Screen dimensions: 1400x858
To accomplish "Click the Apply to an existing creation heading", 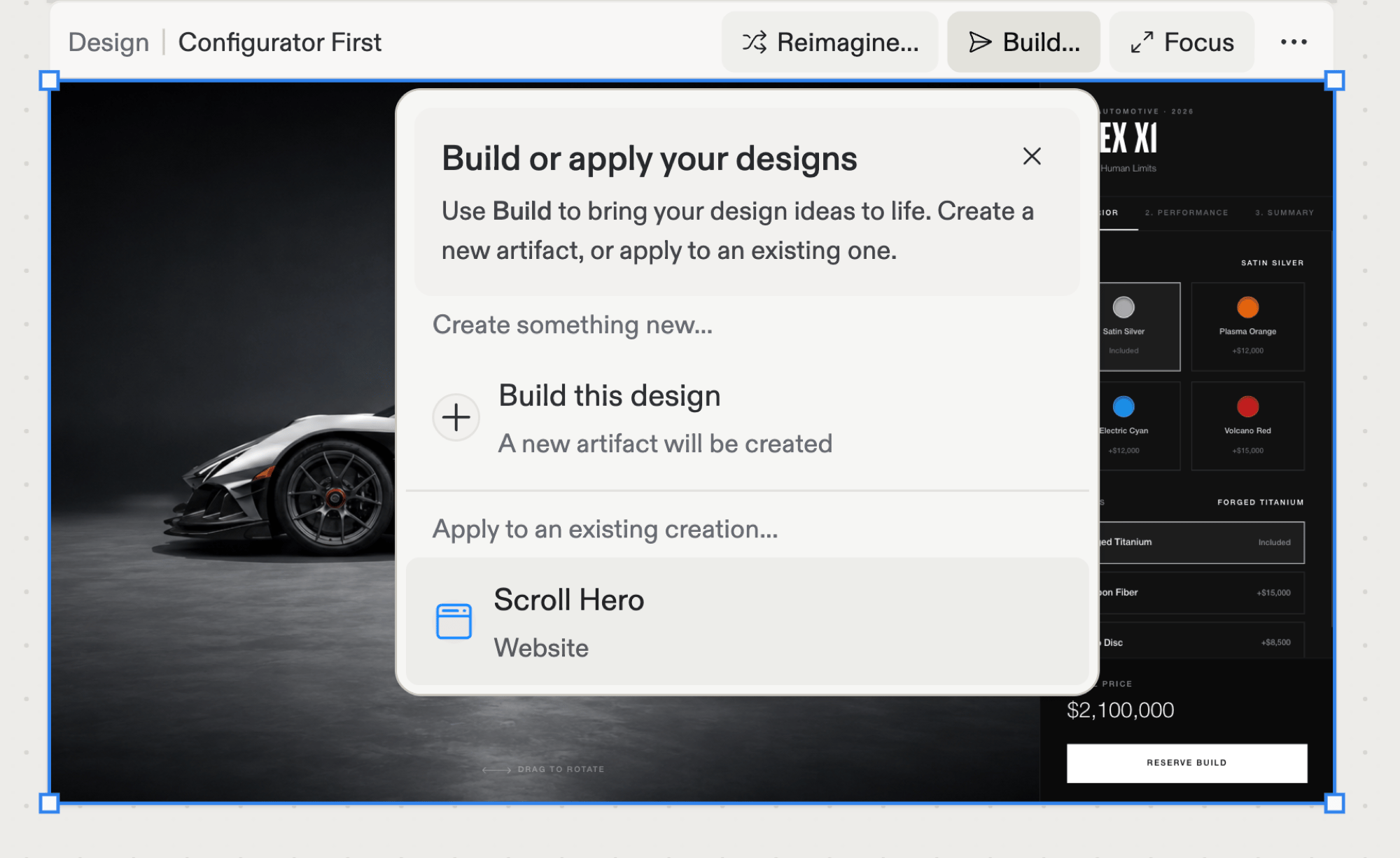I will tap(605, 530).
